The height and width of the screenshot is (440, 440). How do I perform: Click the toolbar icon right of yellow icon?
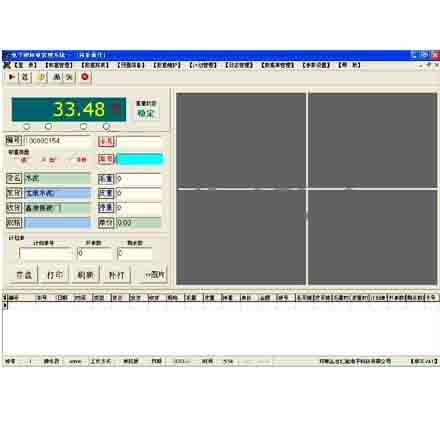coord(57,77)
